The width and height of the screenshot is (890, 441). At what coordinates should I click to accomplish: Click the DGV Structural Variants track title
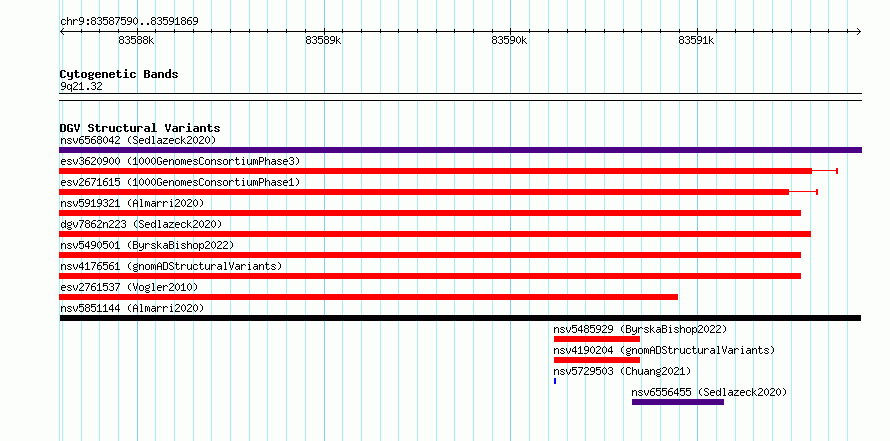tap(140, 128)
